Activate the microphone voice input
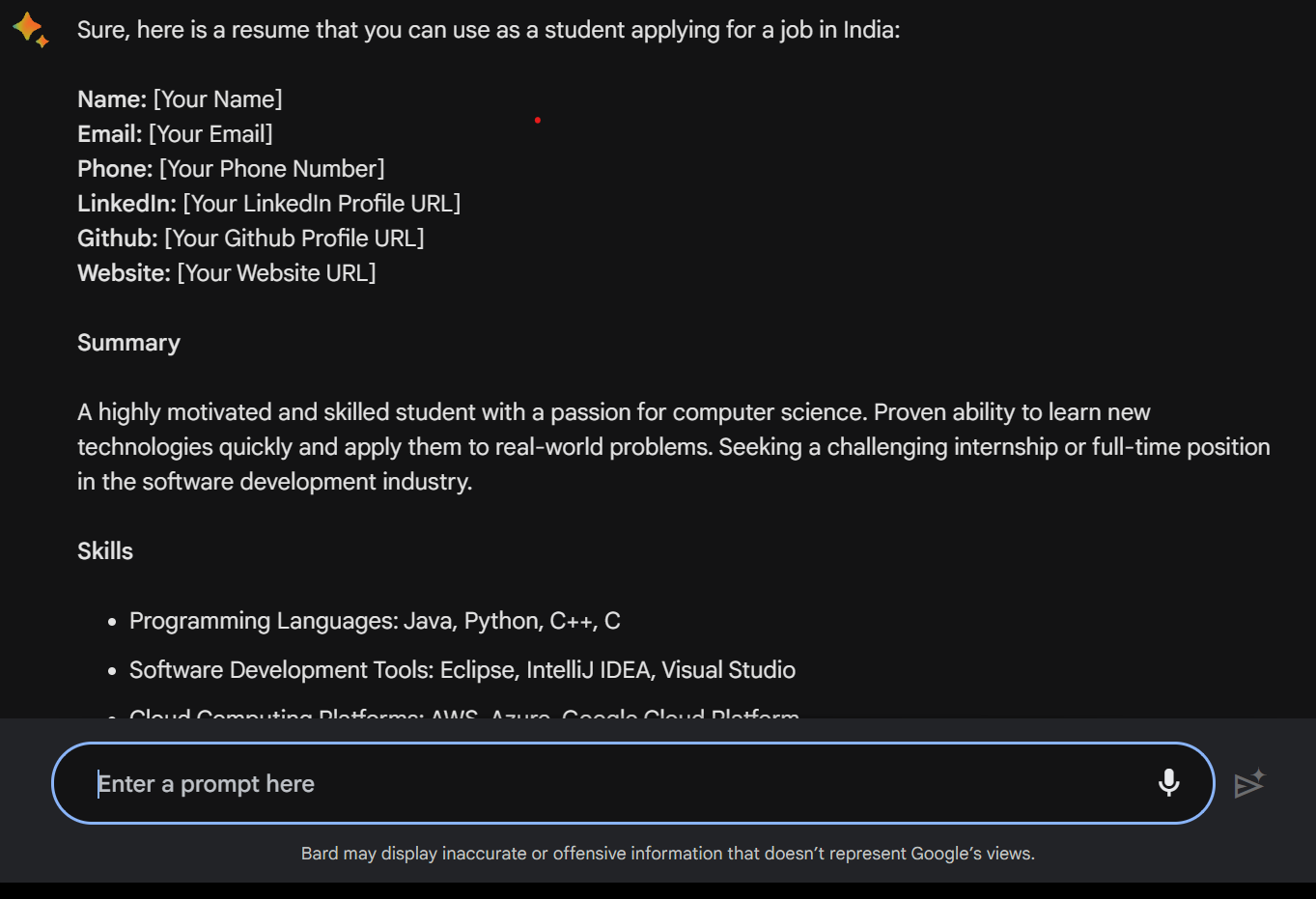 [x=1168, y=783]
